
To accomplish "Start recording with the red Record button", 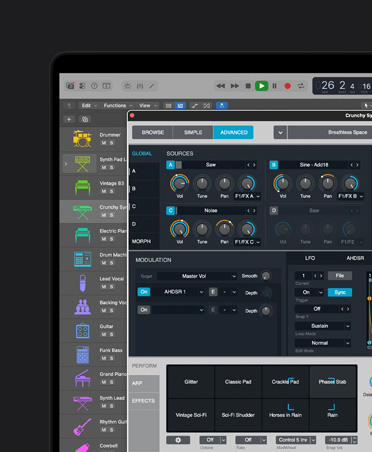I will click(x=287, y=86).
